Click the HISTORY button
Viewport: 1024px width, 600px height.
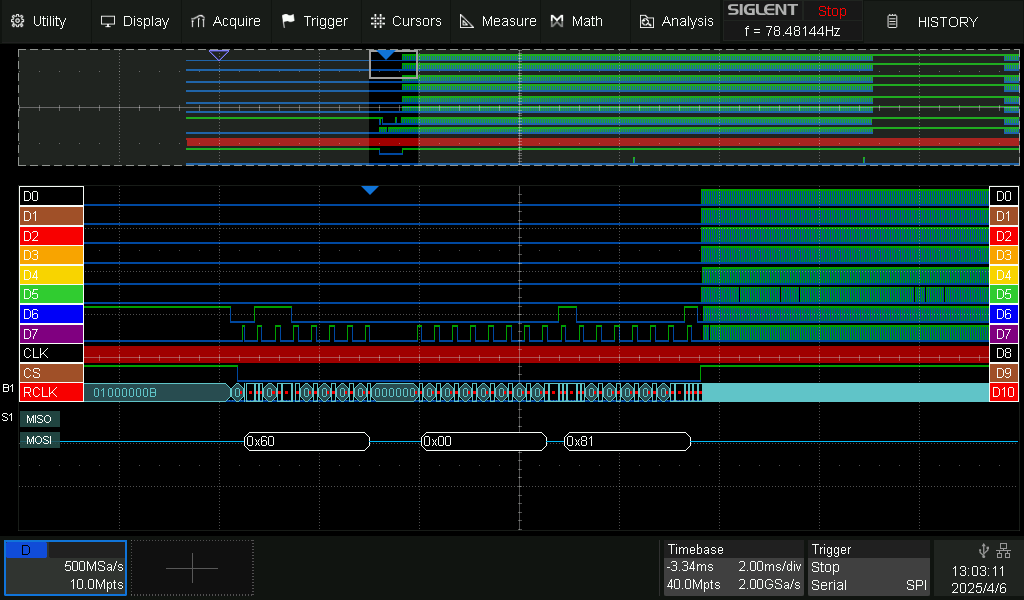[x=933, y=21]
